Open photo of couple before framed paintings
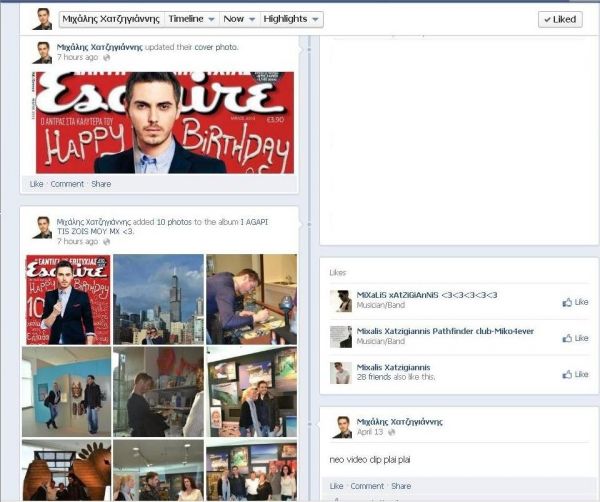Viewport: 600px width, 502px height. (251, 392)
